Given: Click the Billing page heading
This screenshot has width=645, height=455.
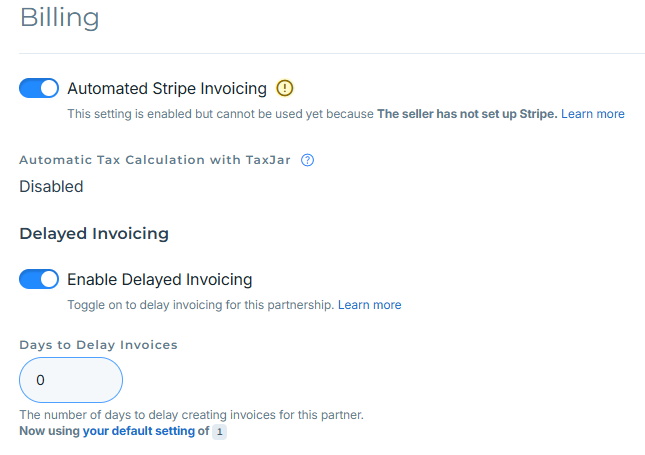Looking at the screenshot, I should [59, 18].
